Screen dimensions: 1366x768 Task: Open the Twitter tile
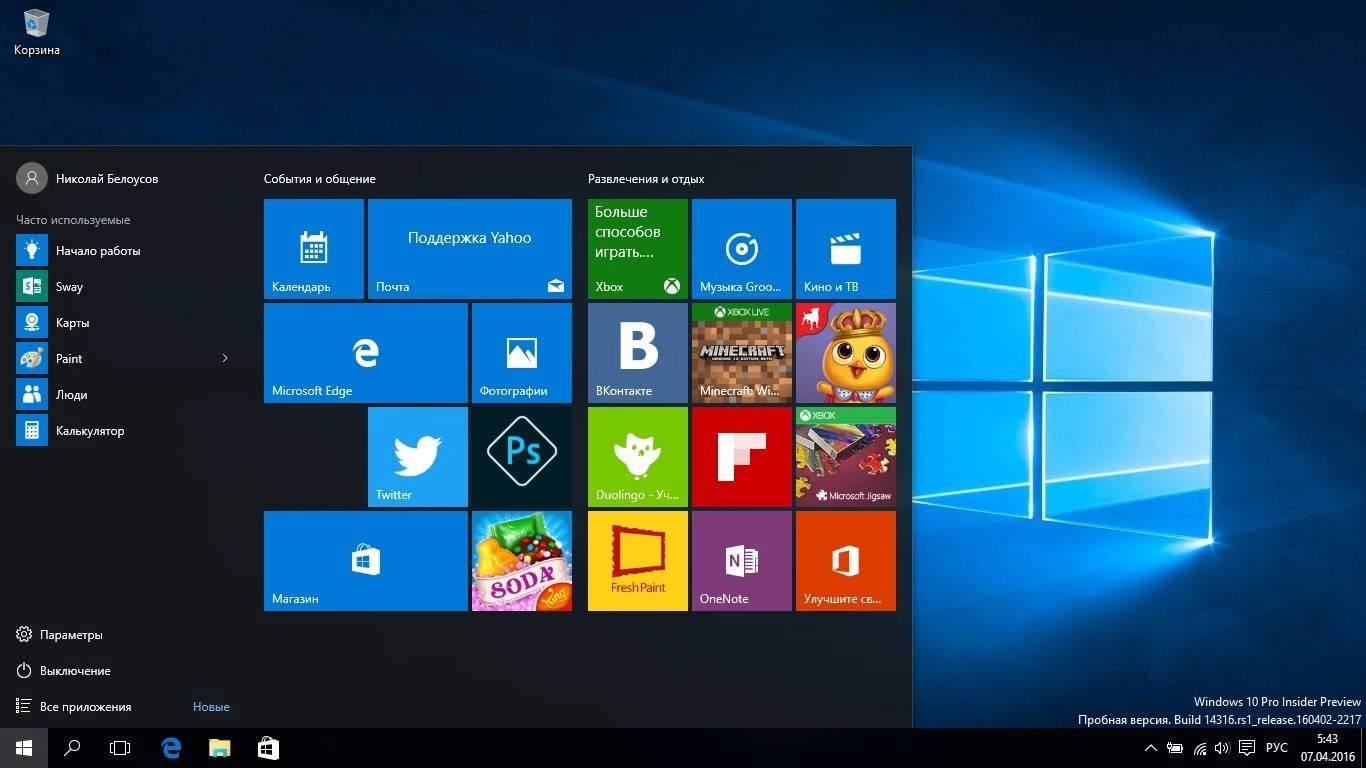418,457
